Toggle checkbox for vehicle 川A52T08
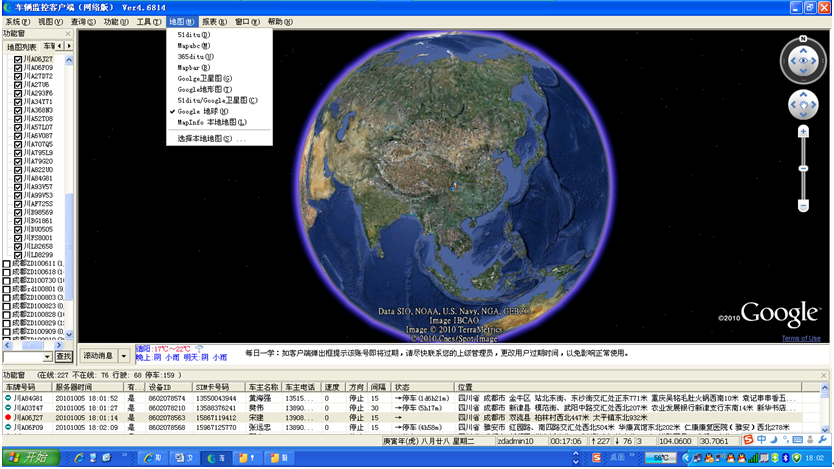 tap(18, 118)
